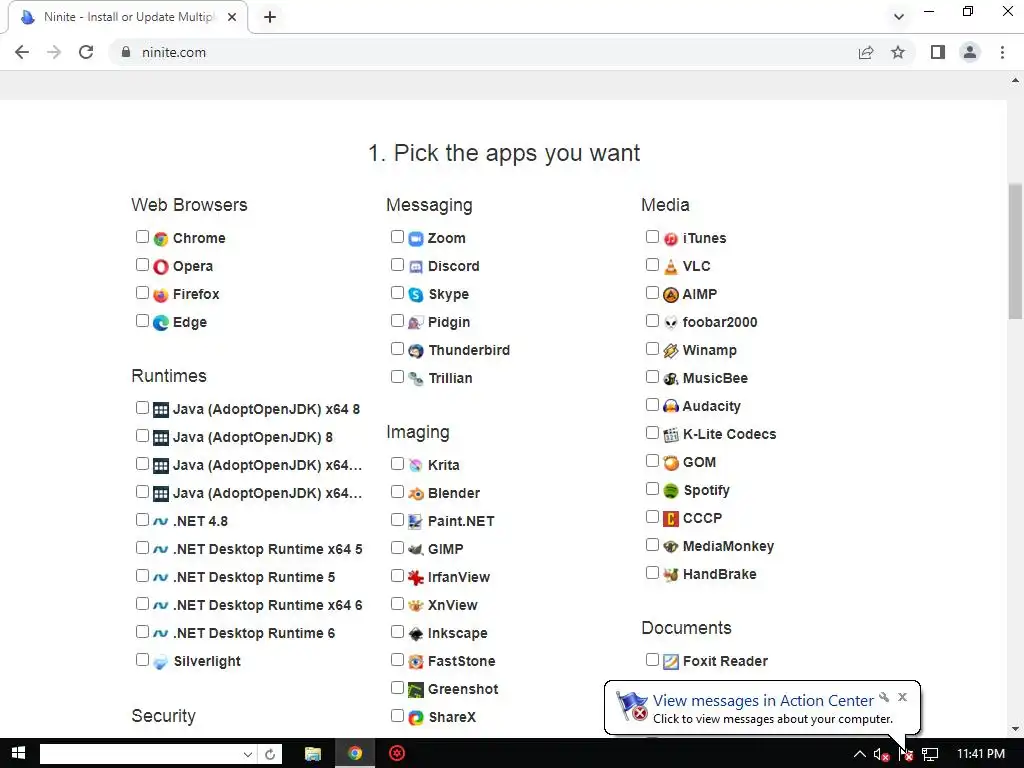Image resolution: width=1024 pixels, height=768 pixels.
Task: Click the Firefox logo icon
Action: coord(161,295)
